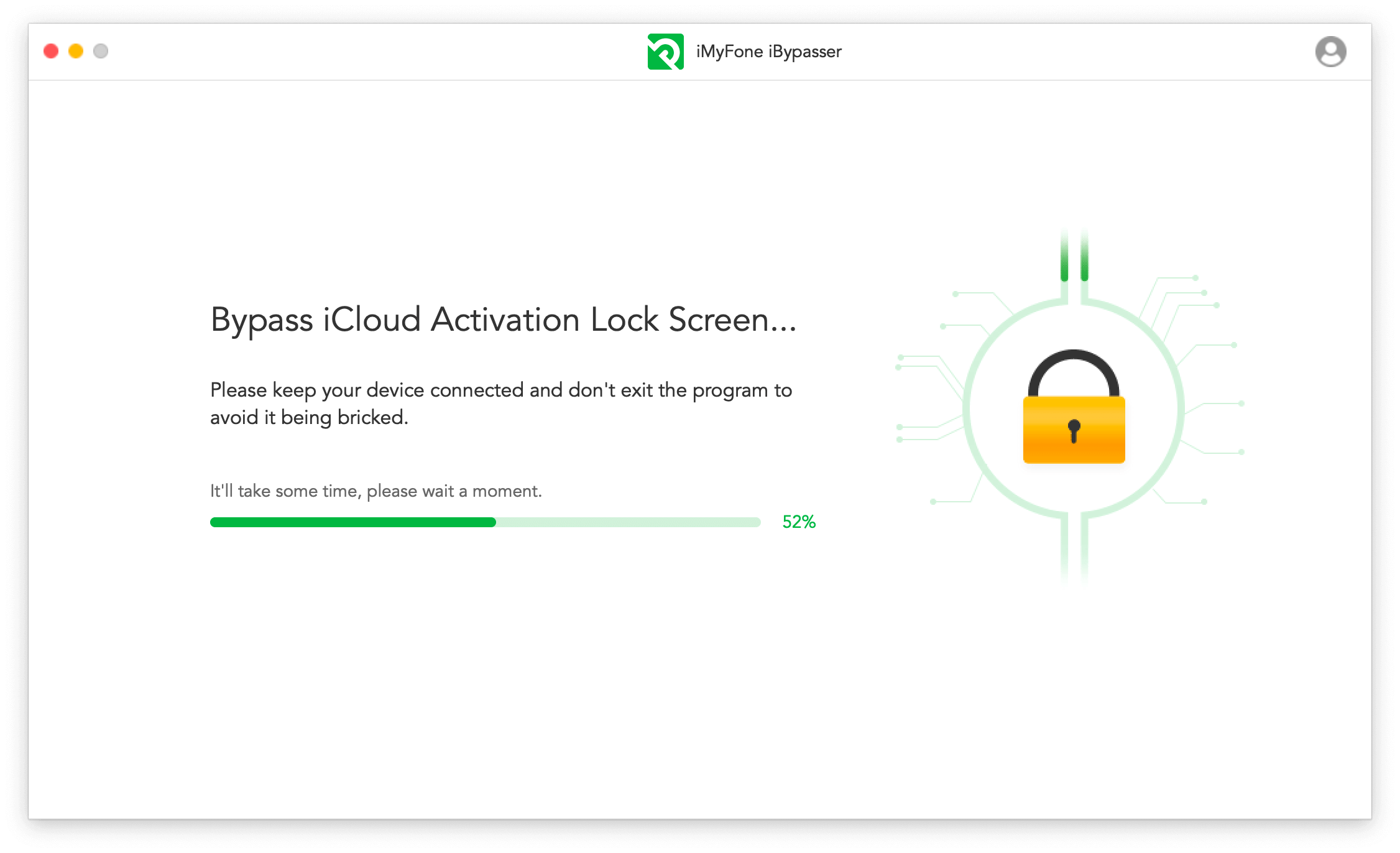Click the unfilled pale section of progress bar

[628, 522]
